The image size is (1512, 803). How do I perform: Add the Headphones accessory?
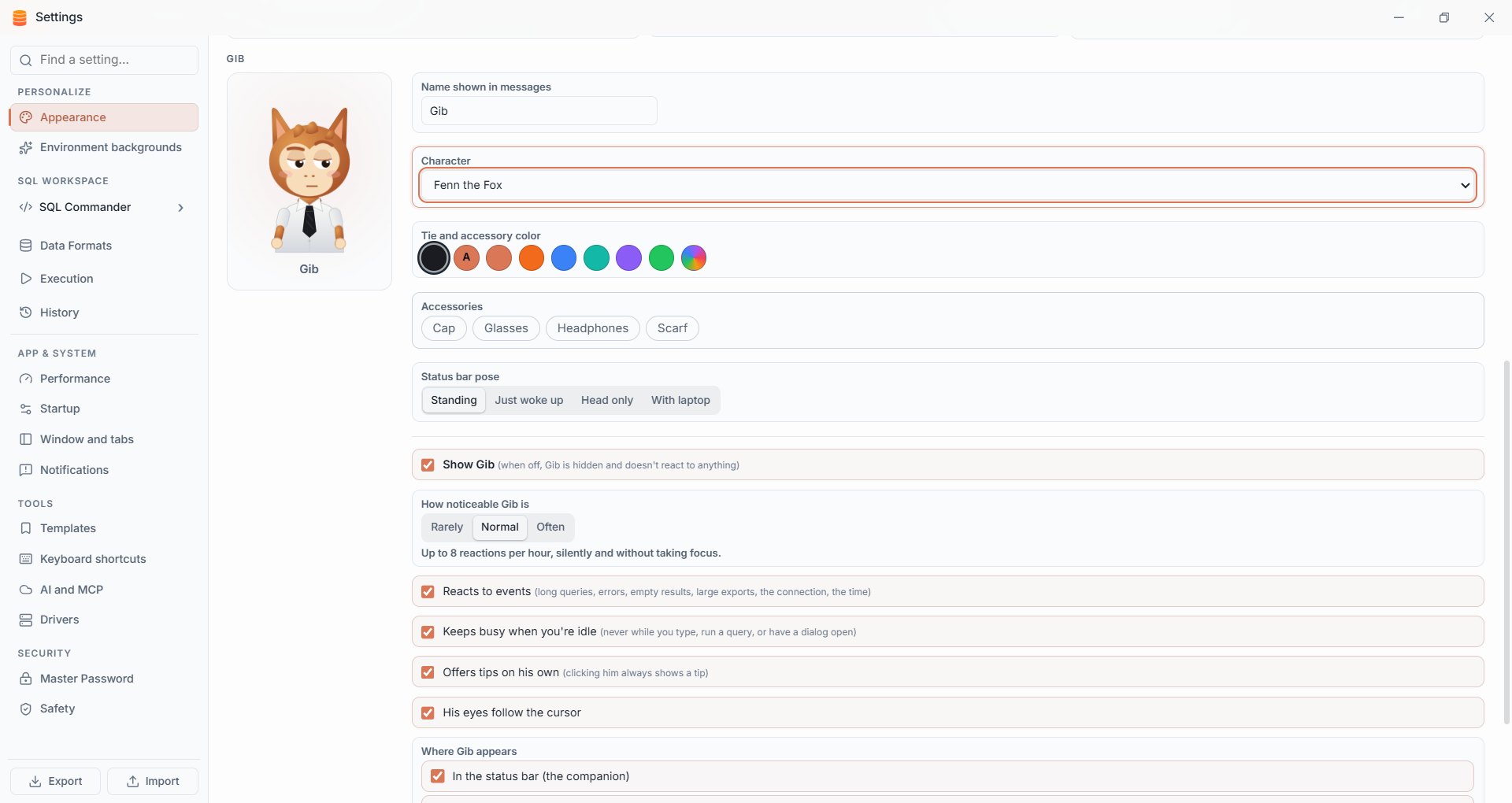click(593, 328)
